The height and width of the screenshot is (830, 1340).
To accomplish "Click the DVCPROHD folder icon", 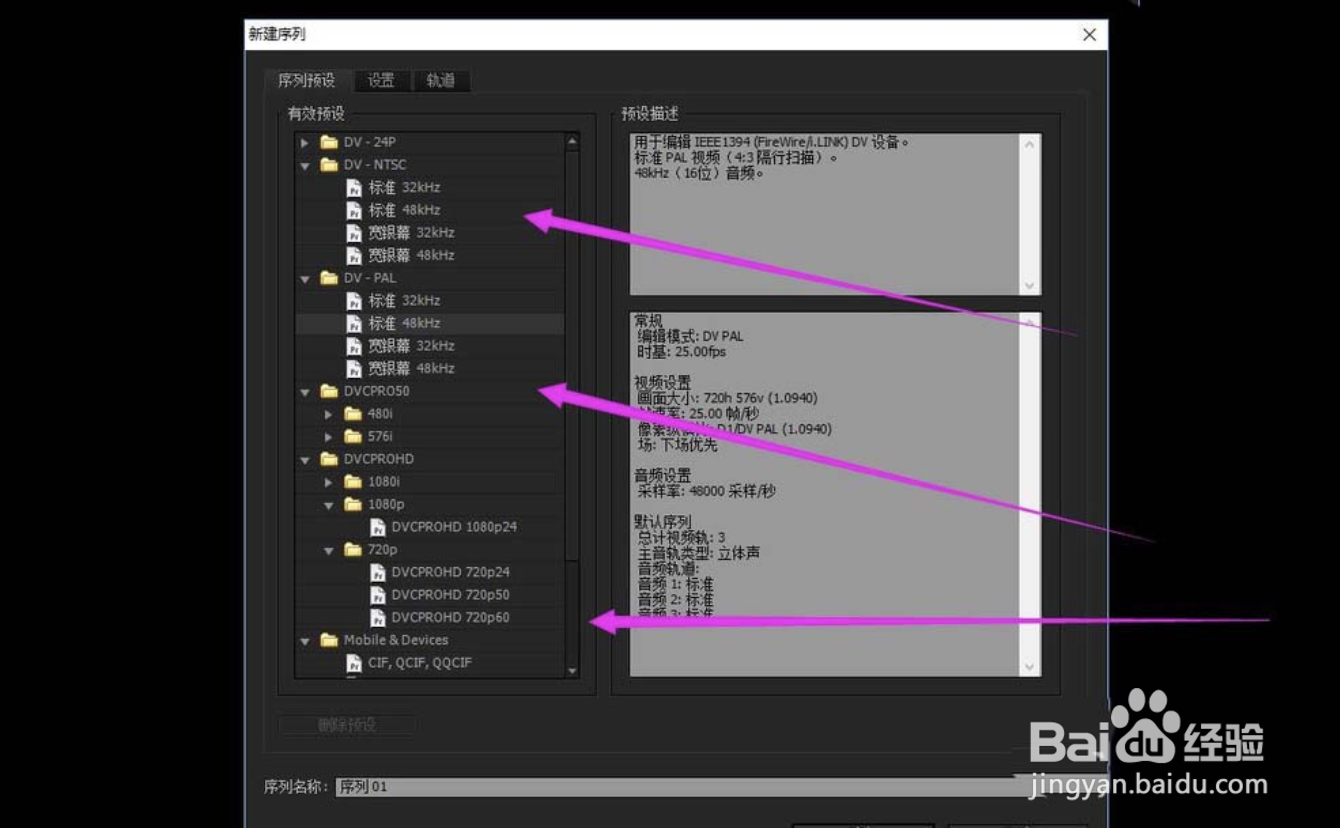I will [329, 459].
